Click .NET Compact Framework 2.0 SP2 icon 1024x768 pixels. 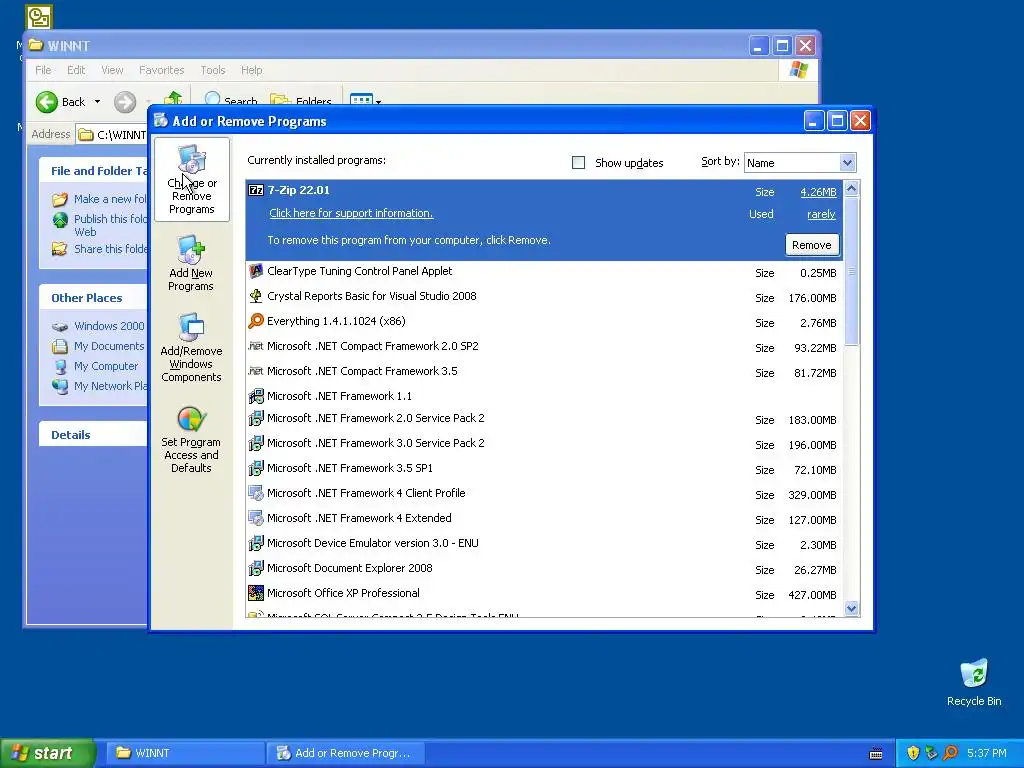click(256, 346)
